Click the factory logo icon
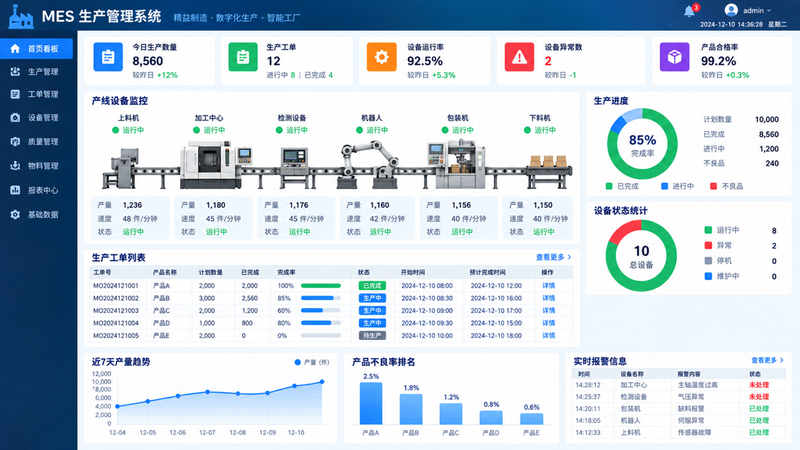Viewport: 800px width, 450px height. point(21,17)
